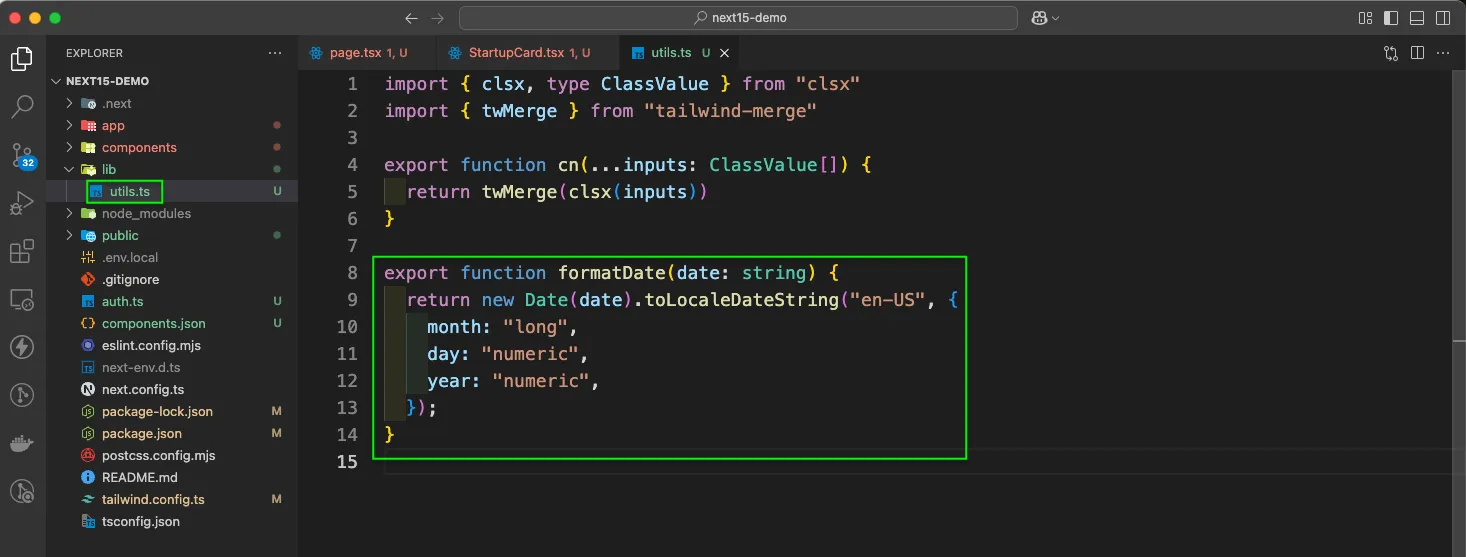Click the EXPLORER panel title

click(94, 53)
